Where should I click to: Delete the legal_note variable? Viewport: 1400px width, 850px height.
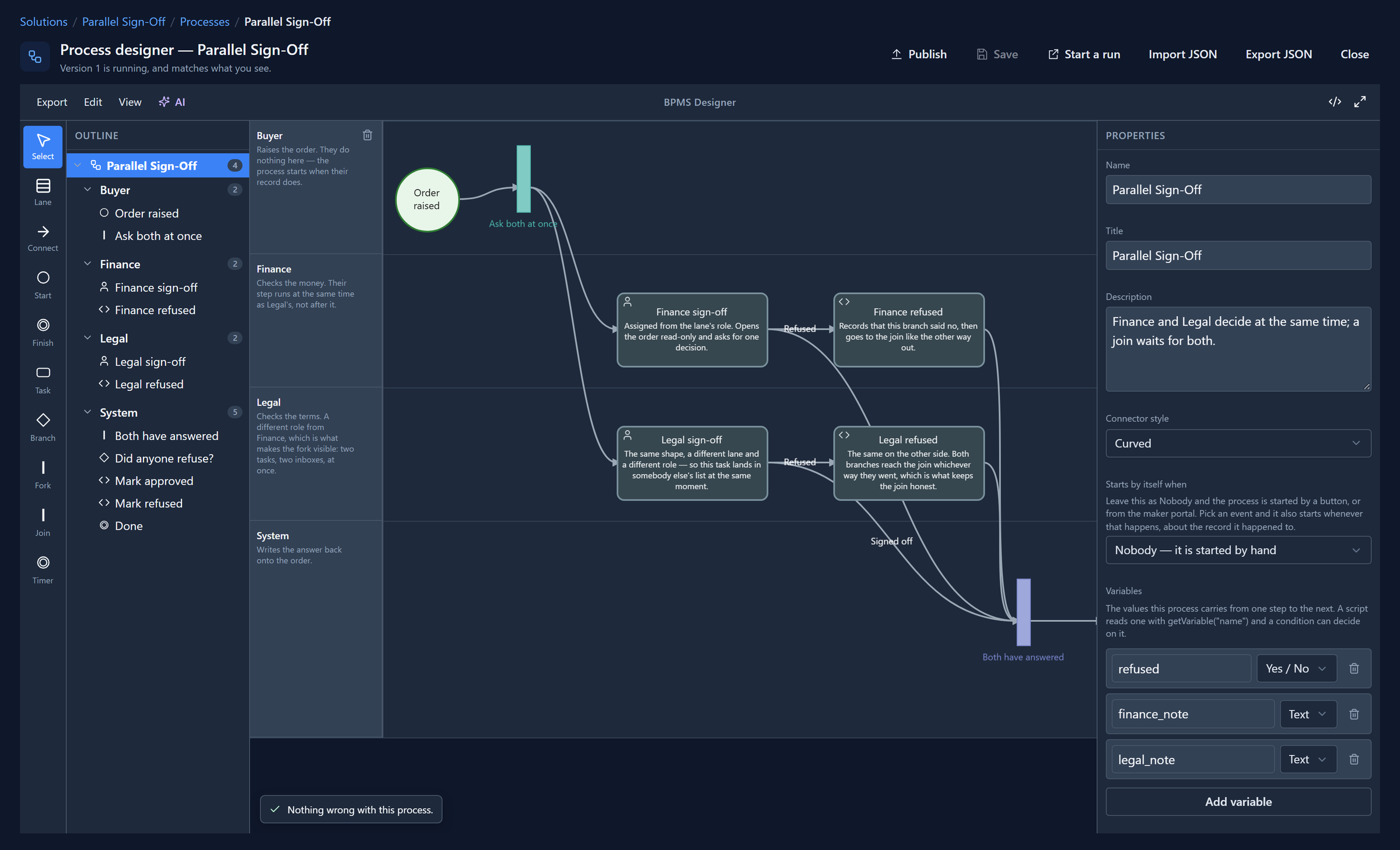[x=1354, y=759]
